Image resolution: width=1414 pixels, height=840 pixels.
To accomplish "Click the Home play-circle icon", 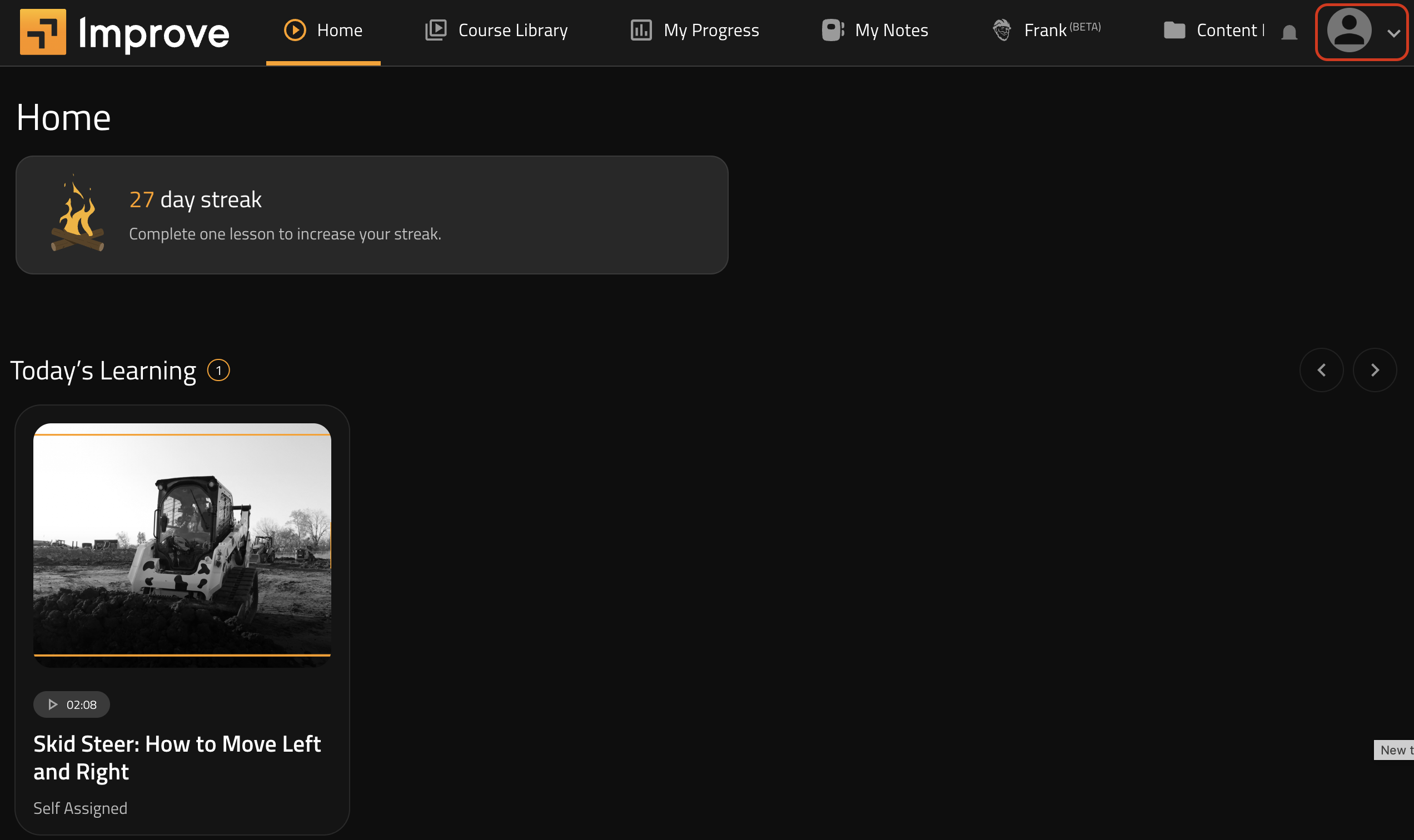I will pyautogui.click(x=295, y=30).
